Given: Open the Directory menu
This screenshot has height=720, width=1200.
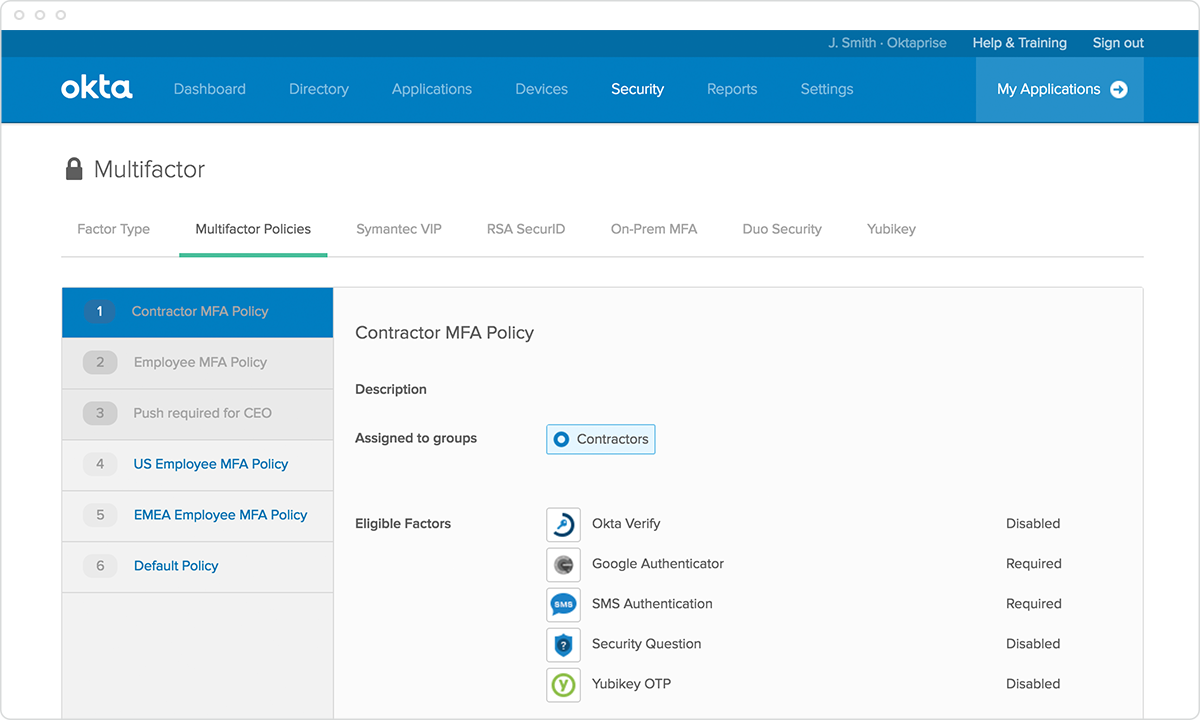Looking at the screenshot, I should (318, 89).
